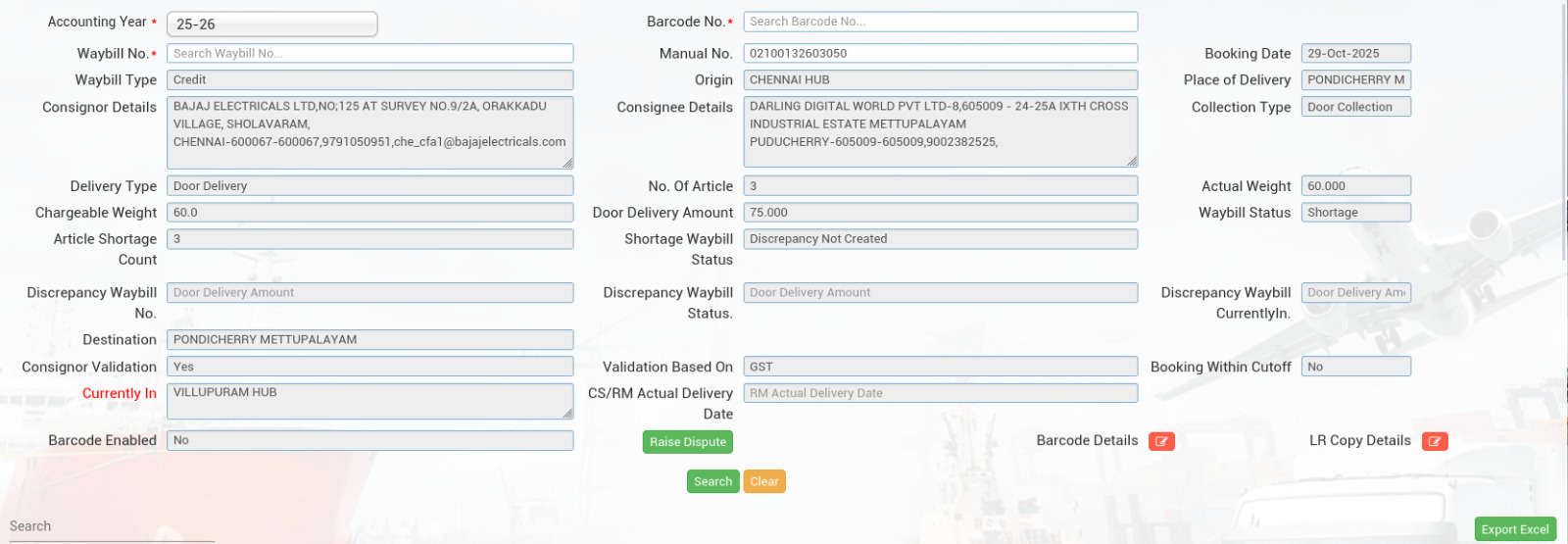The width and height of the screenshot is (1568, 544).
Task: Click the bottom Search filter box
Action: coord(108,526)
